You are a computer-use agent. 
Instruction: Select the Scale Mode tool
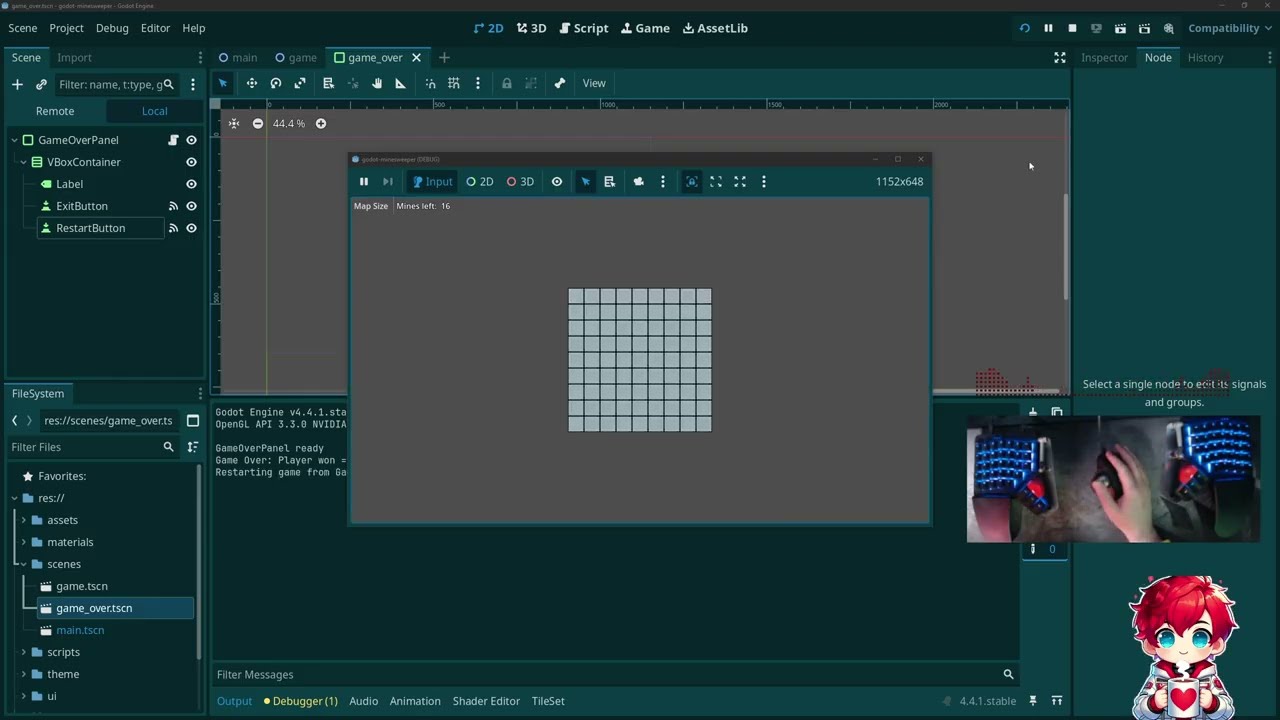coord(300,83)
